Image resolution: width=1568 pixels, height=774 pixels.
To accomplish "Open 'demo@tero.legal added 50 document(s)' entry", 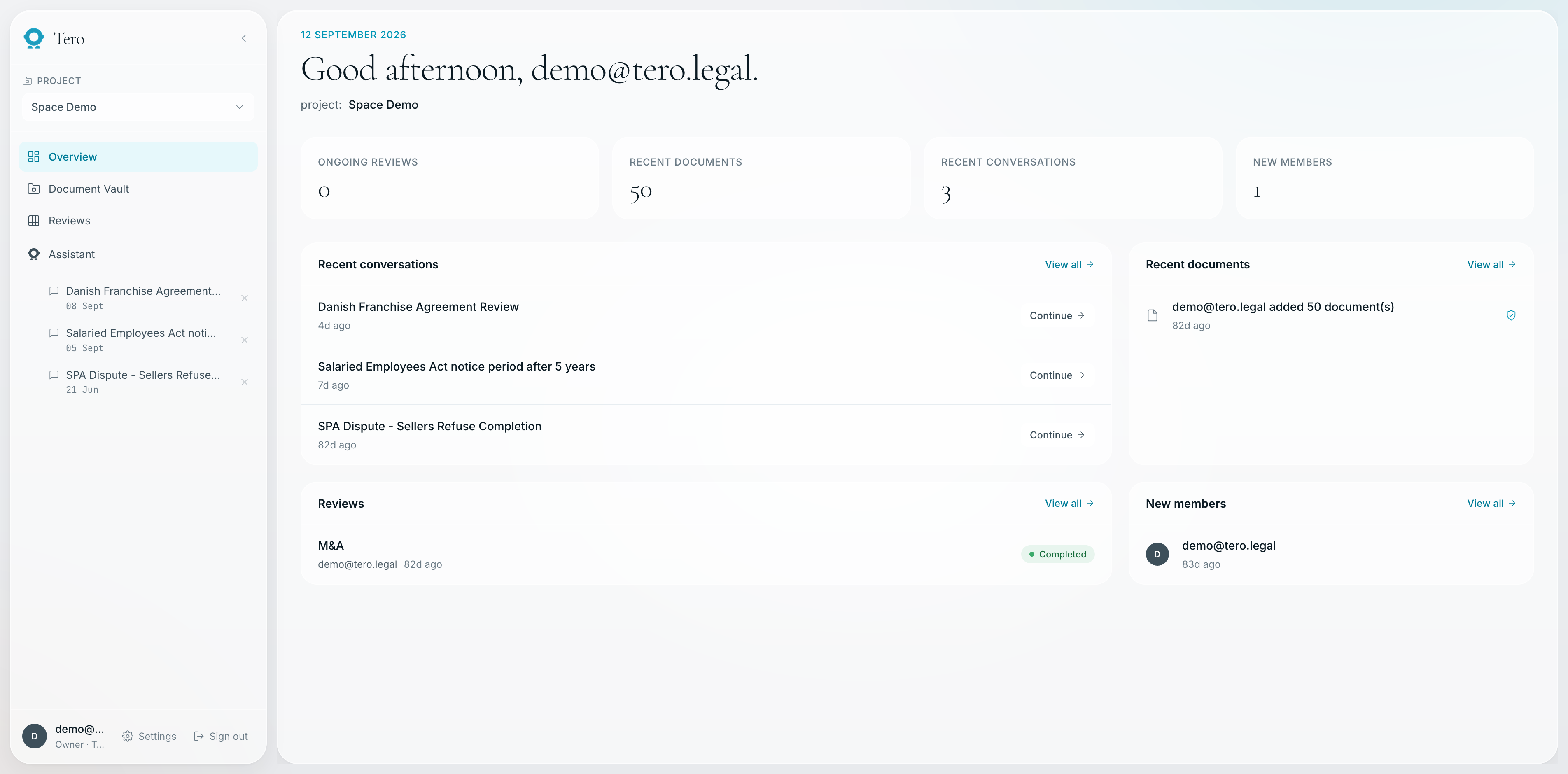I will (x=1330, y=315).
